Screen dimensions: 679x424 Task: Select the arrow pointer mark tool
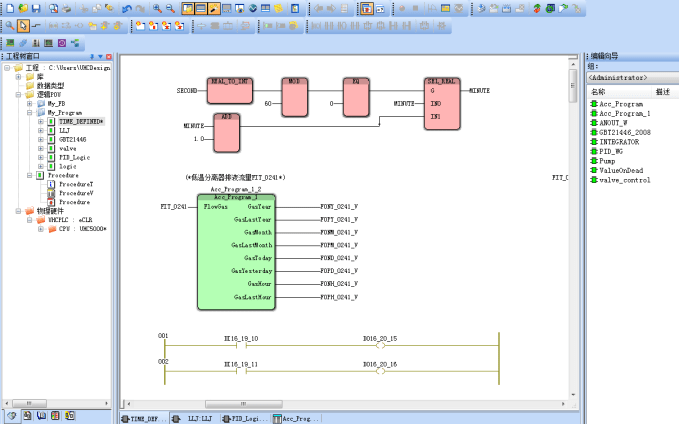[23, 26]
